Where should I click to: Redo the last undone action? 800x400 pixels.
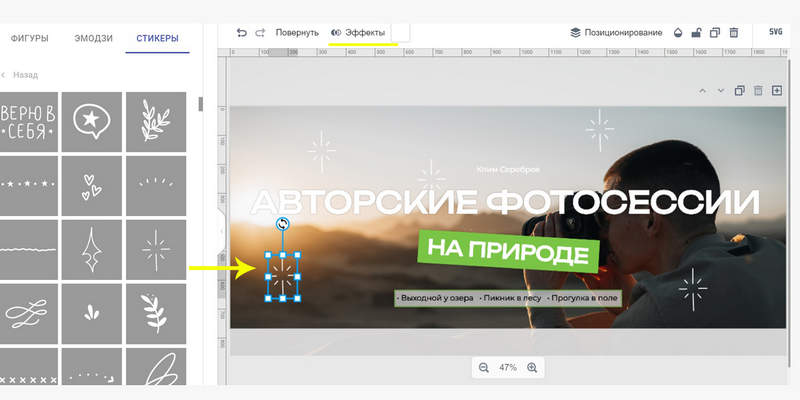[260, 33]
